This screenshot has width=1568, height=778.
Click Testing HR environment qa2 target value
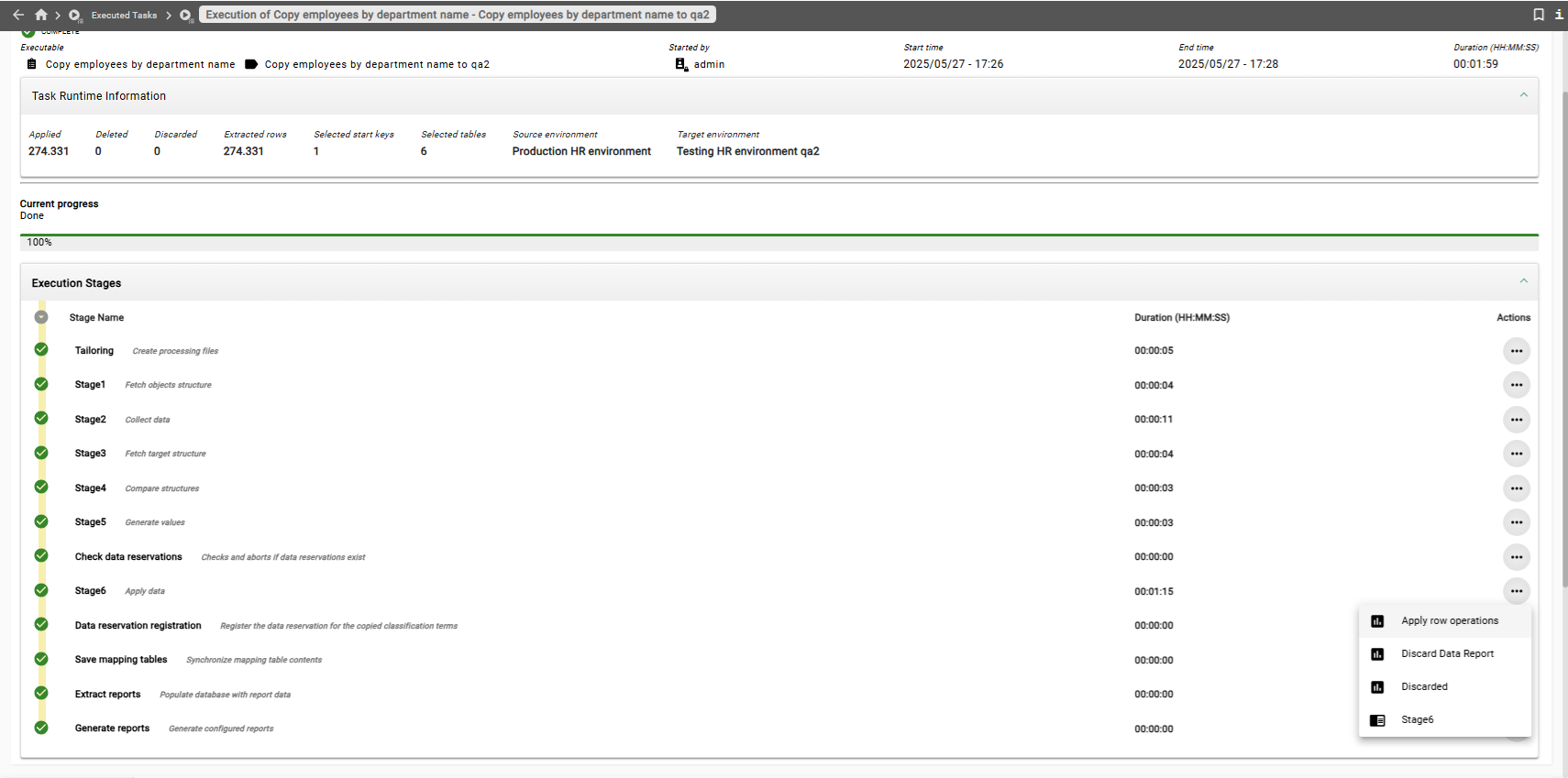tap(748, 151)
